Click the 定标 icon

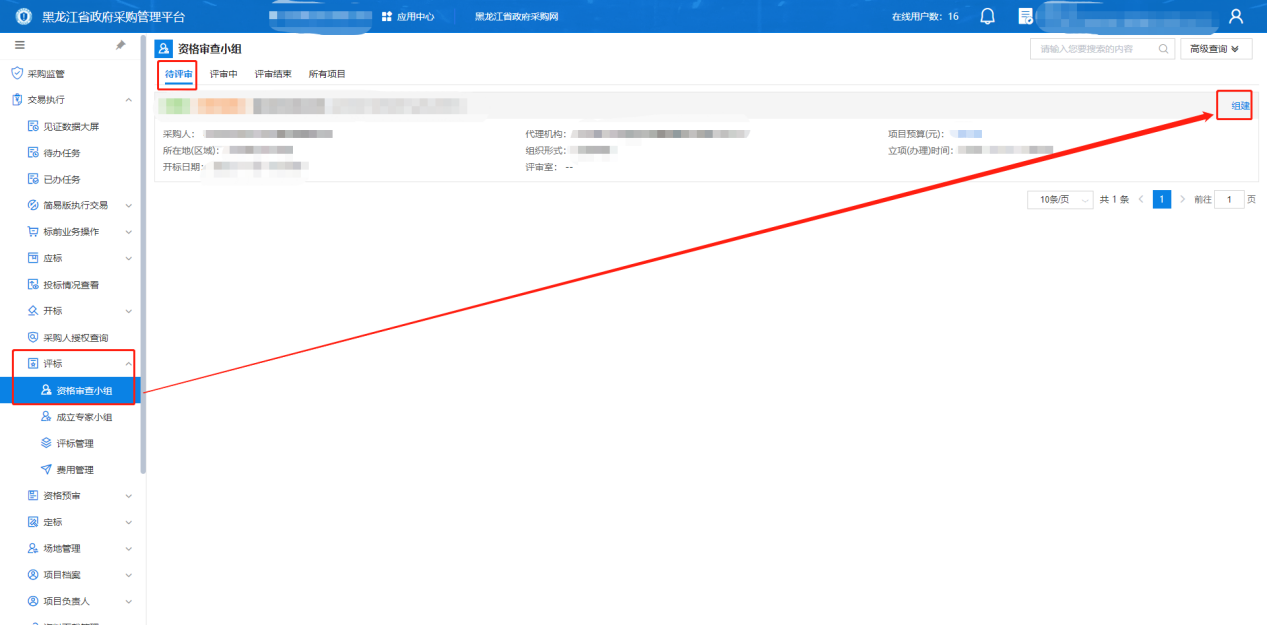pos(33,522)
